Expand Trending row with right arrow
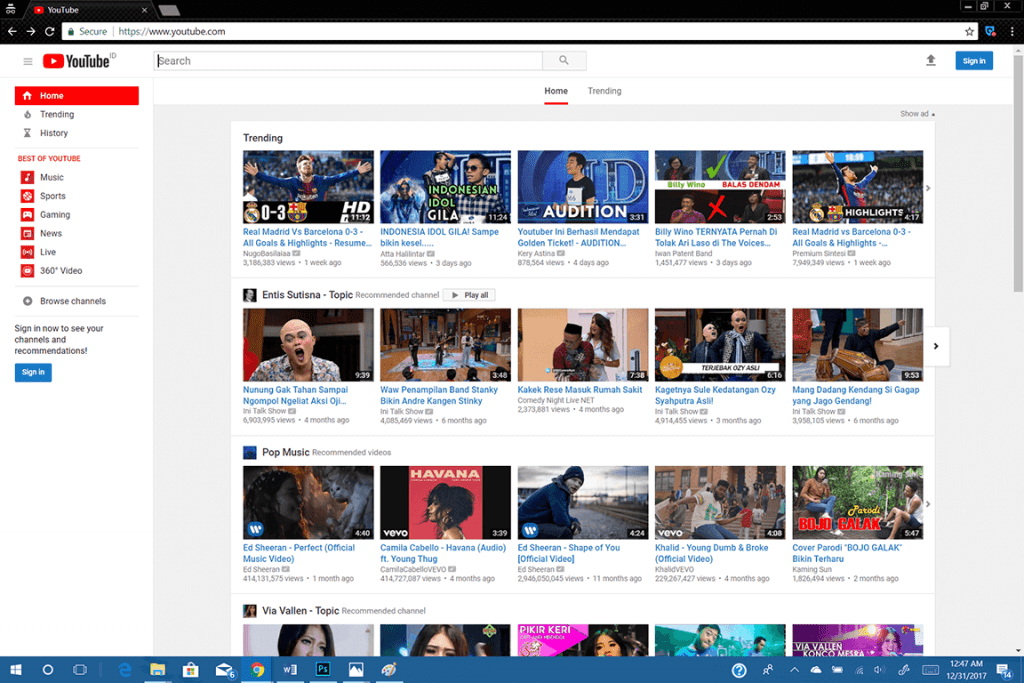The image size is (1024, 683). (x=928, y=188)
